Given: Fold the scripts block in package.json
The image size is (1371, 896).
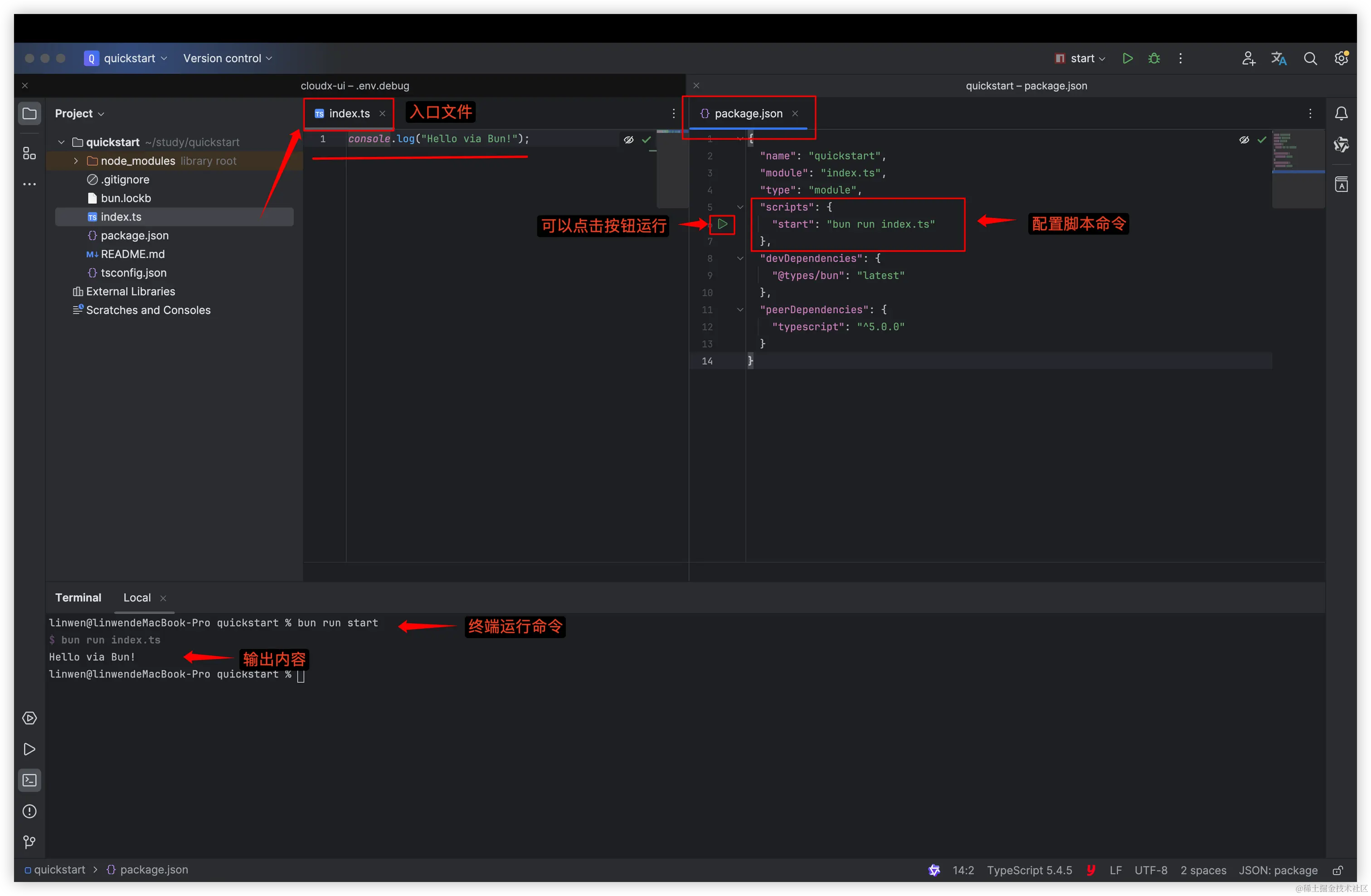Looking at the screenshot, I should coord(740,207).
